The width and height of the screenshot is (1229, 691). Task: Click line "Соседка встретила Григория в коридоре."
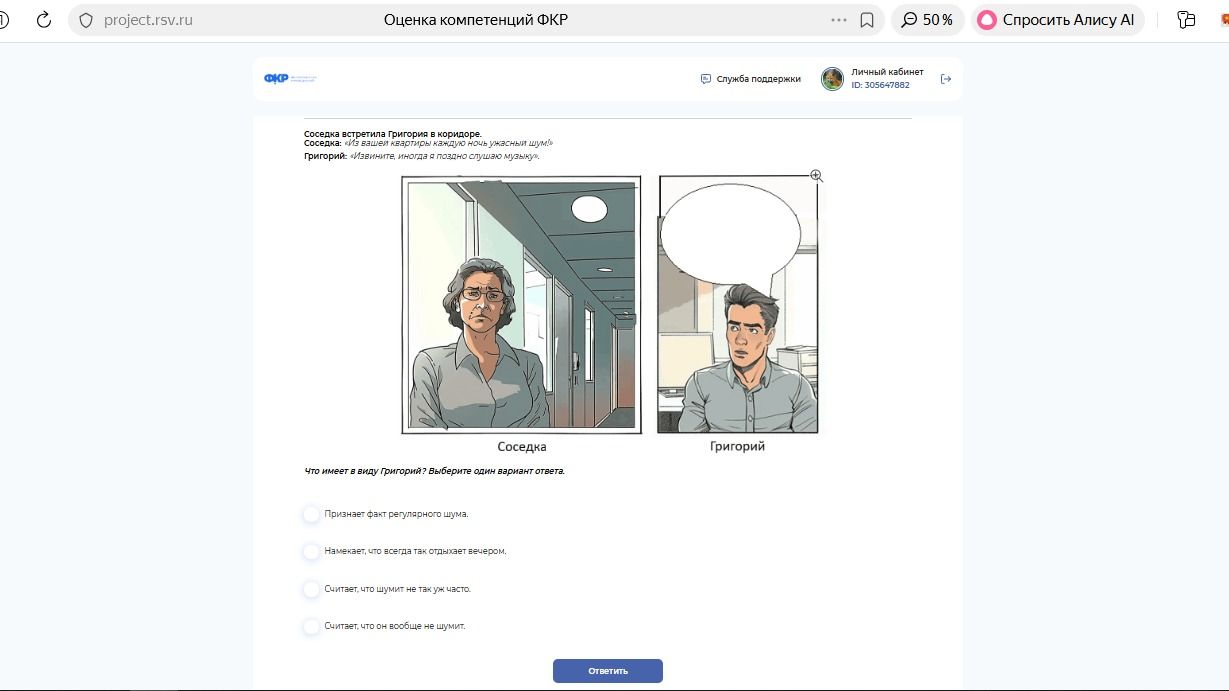coord(393,134)
